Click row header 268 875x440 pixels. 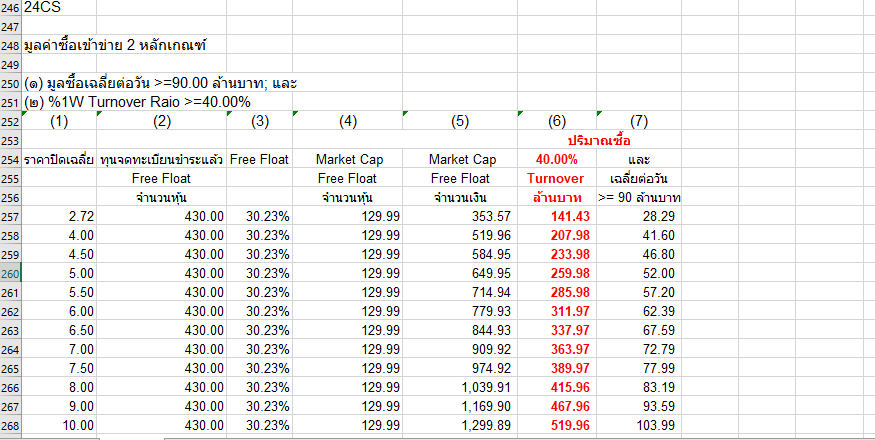click(11, 425)
